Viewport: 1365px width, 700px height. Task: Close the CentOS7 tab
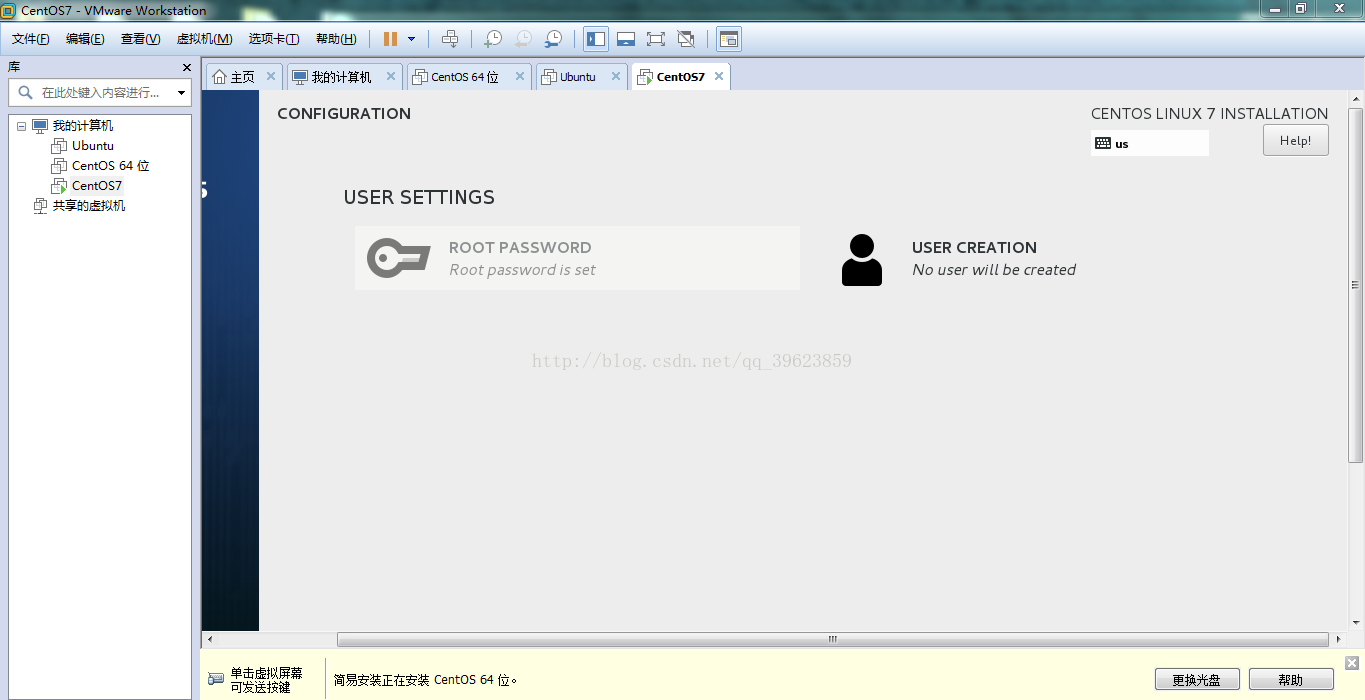coord(718,76)
